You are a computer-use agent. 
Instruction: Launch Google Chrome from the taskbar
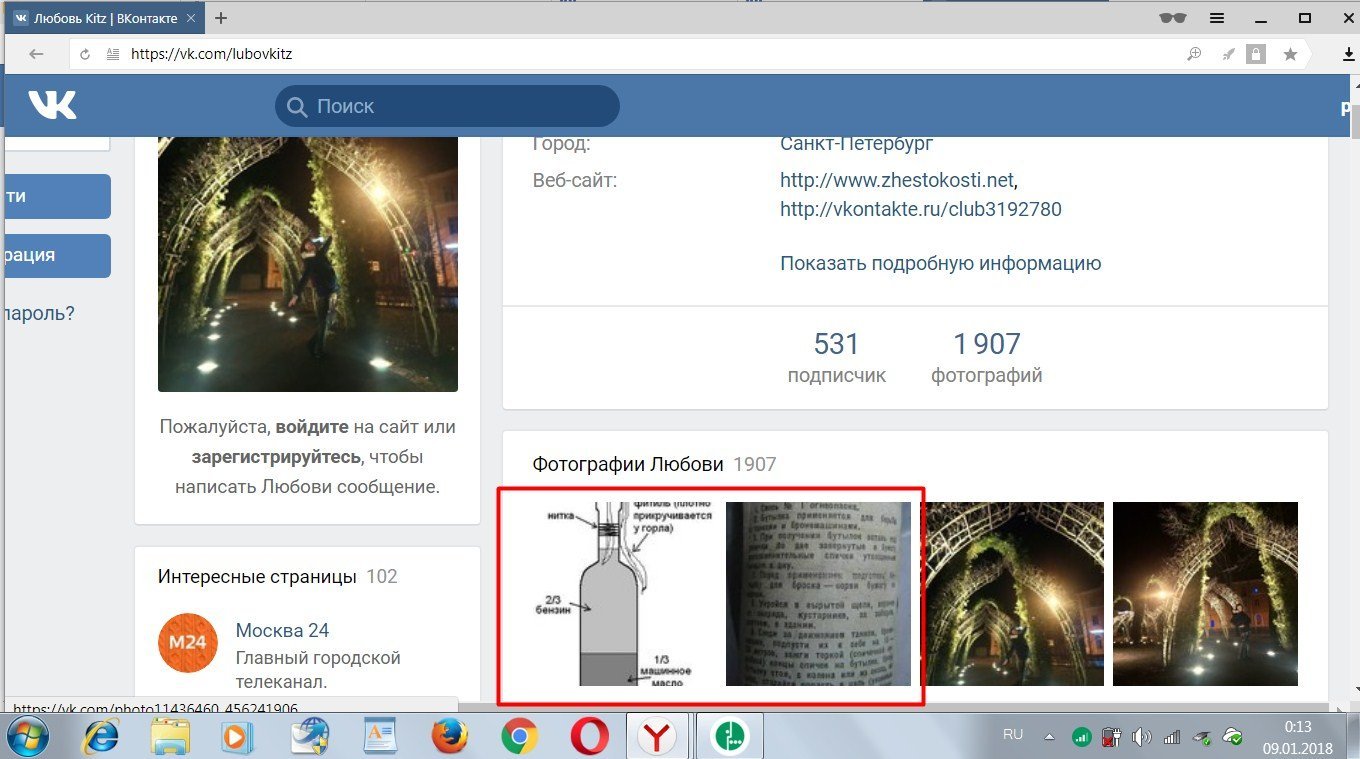coord(519,737)
